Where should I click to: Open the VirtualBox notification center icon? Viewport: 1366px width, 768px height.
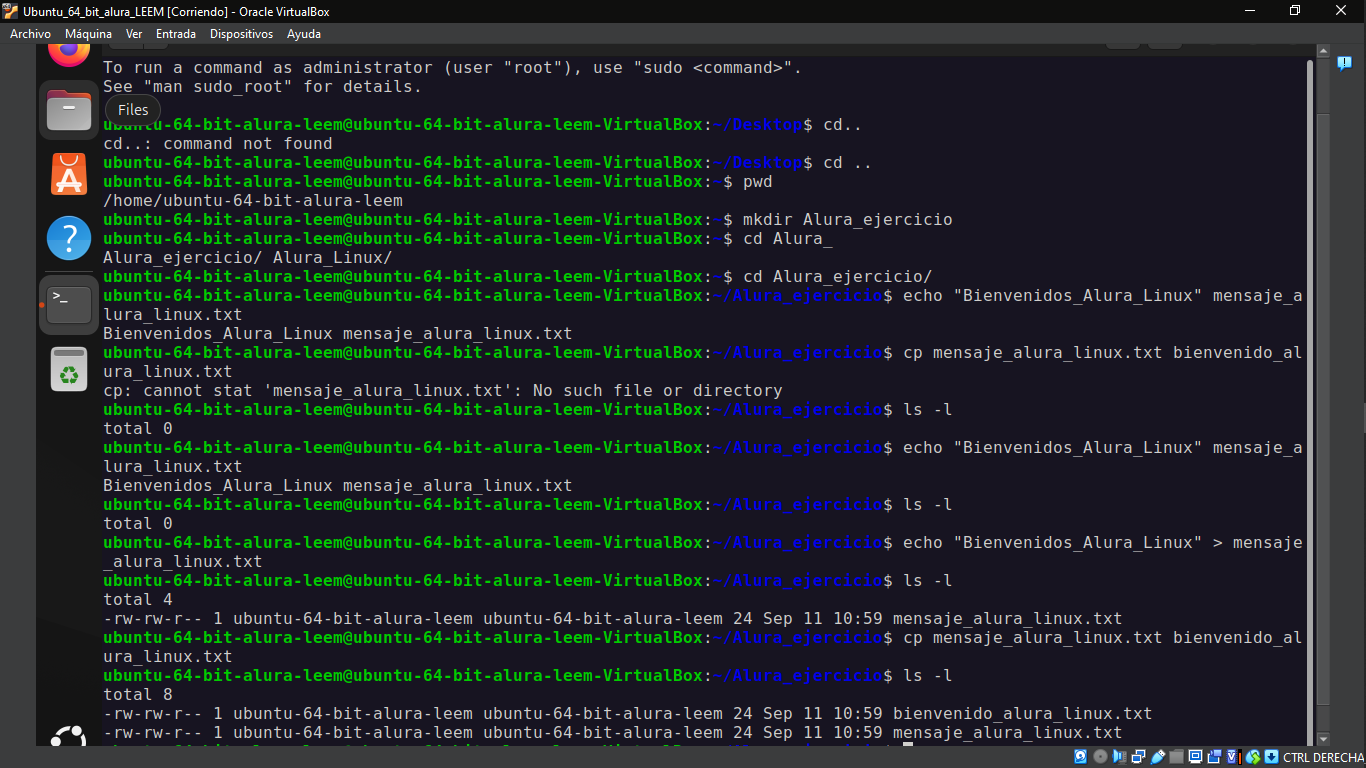(1344, 63)
